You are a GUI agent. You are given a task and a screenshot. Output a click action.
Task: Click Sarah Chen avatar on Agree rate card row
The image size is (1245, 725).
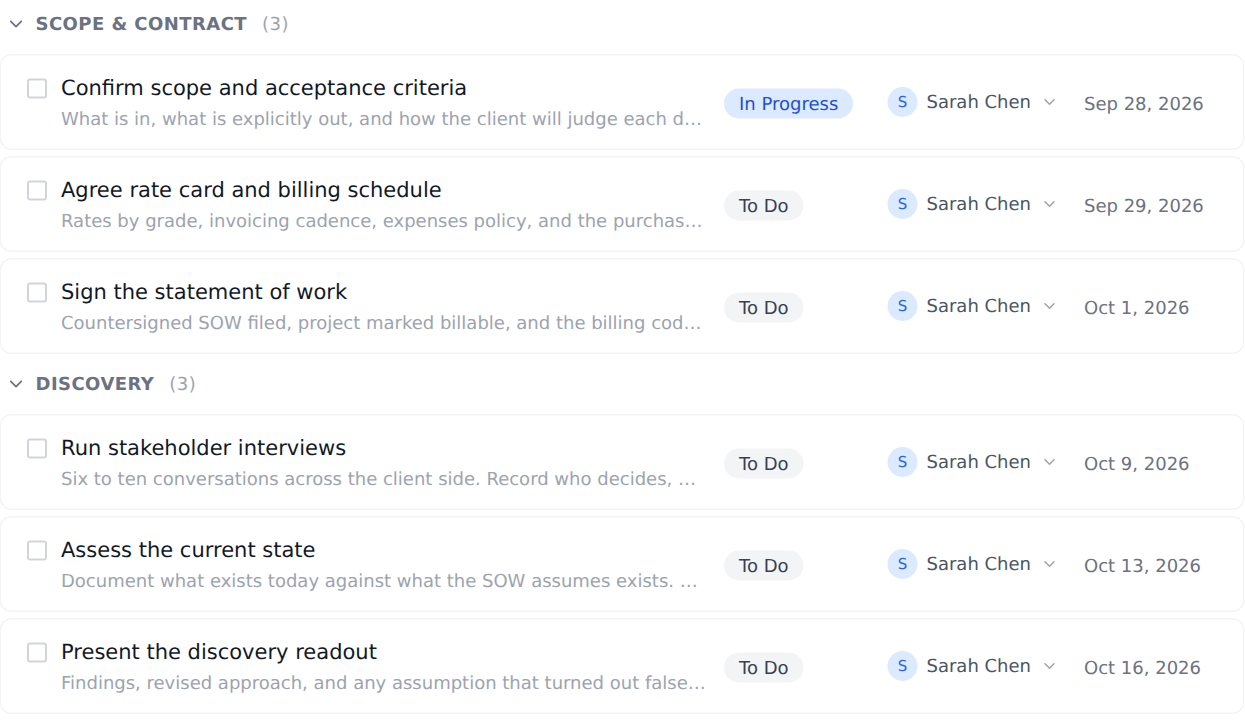coord(902,204)
